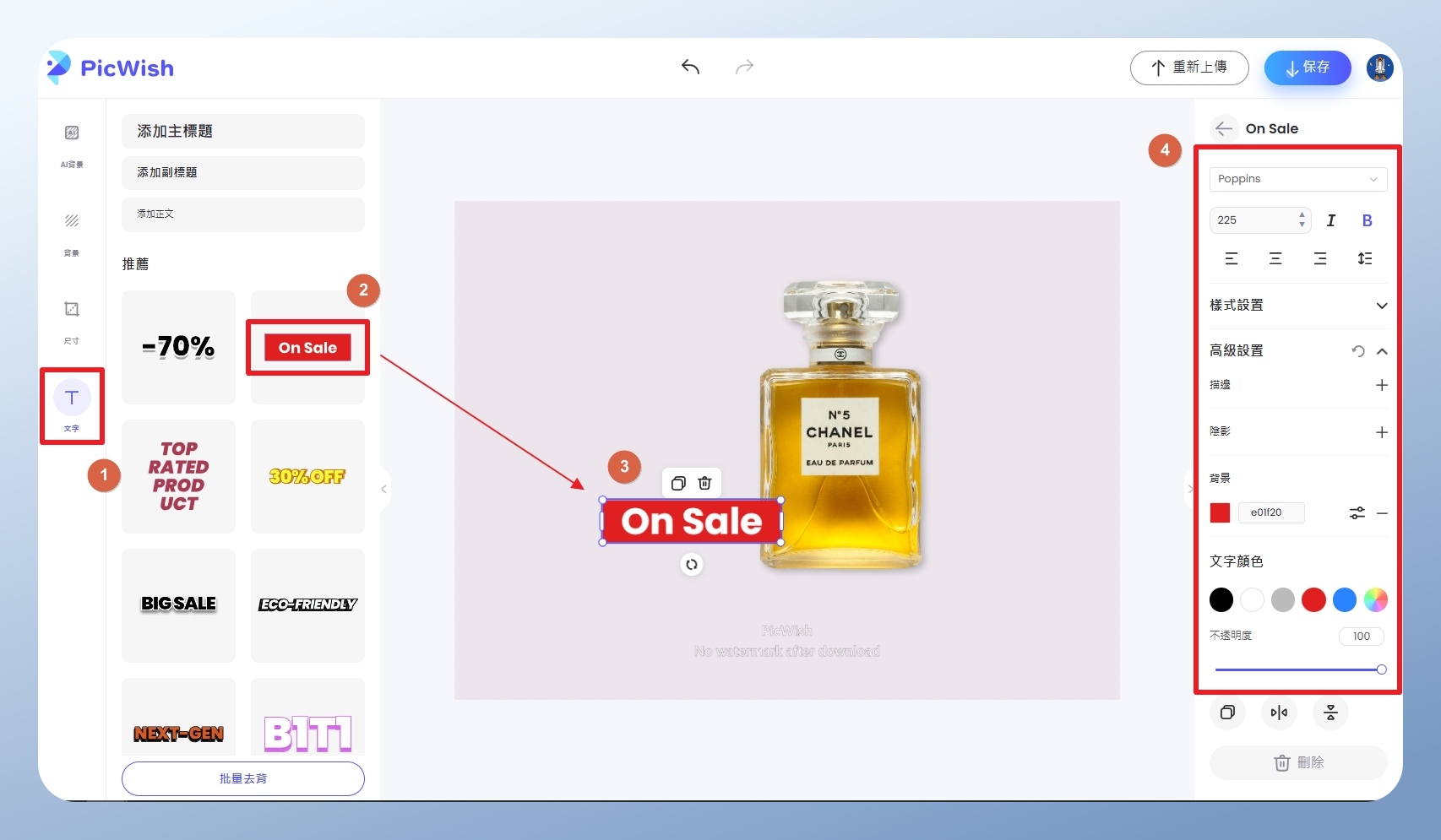Screen dimensions: 1441x840
Task: Toggle bold text formatting
Action: [x=1367, y=220]
